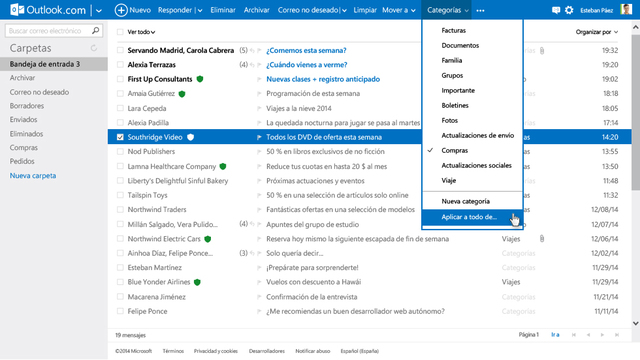Open the chat messaging icon
640x360 pixels.
pos(556,10)
